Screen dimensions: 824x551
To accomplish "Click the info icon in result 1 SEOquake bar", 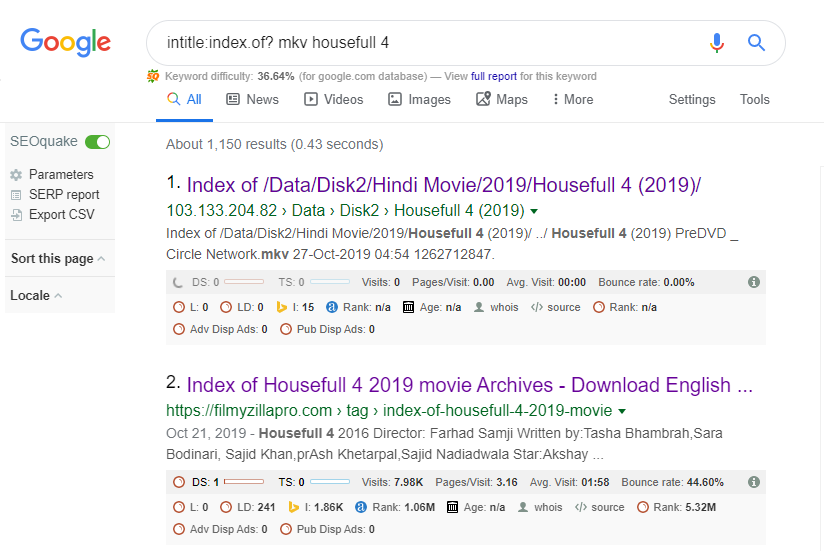I will 754,282.
